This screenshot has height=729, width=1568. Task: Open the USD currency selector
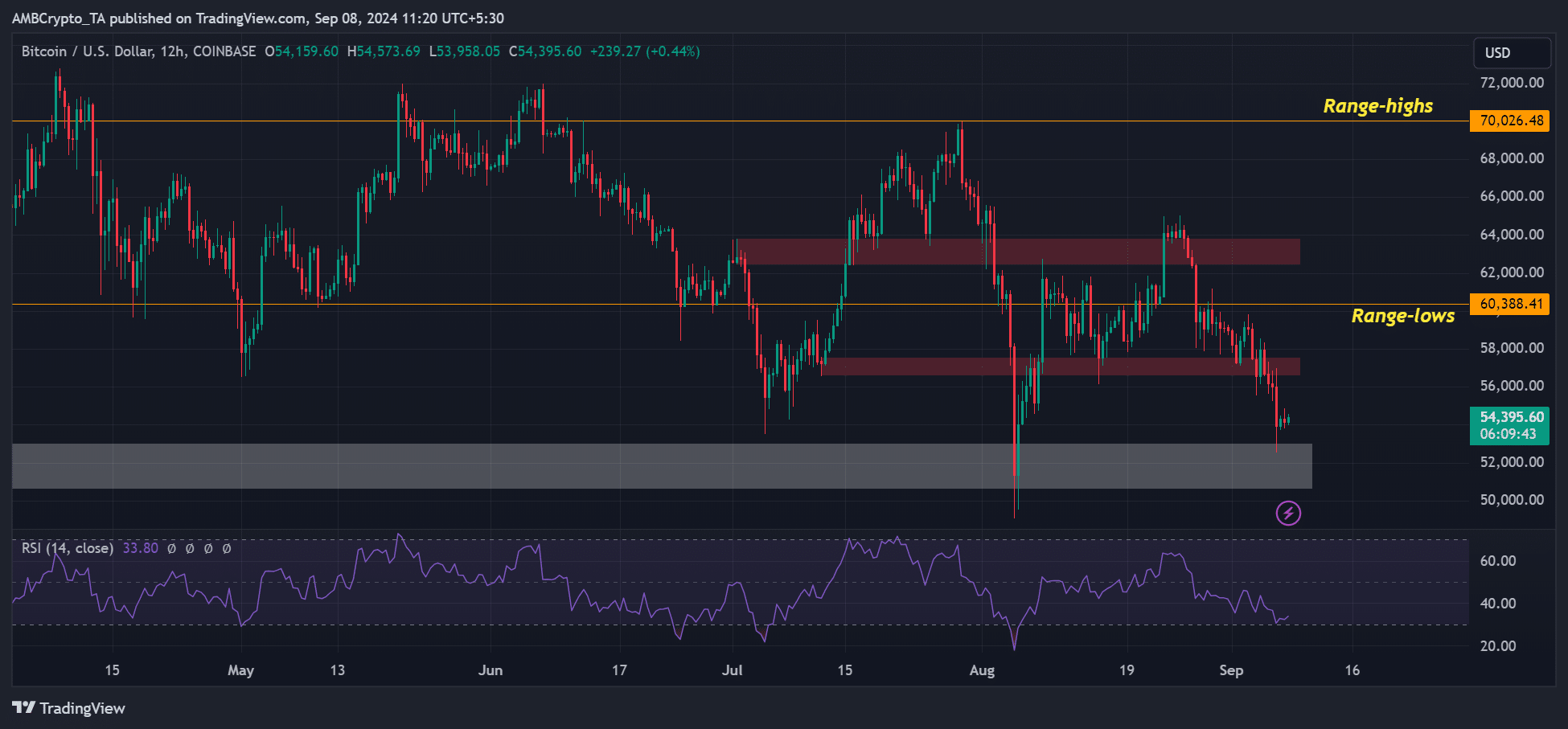click(1512, 52)
